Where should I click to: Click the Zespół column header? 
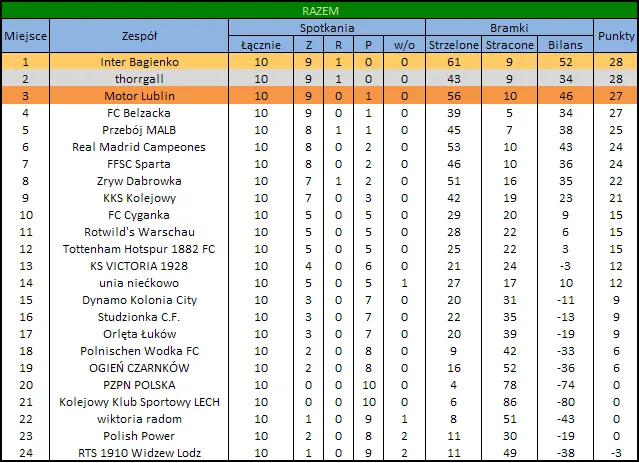pos(139,36)
